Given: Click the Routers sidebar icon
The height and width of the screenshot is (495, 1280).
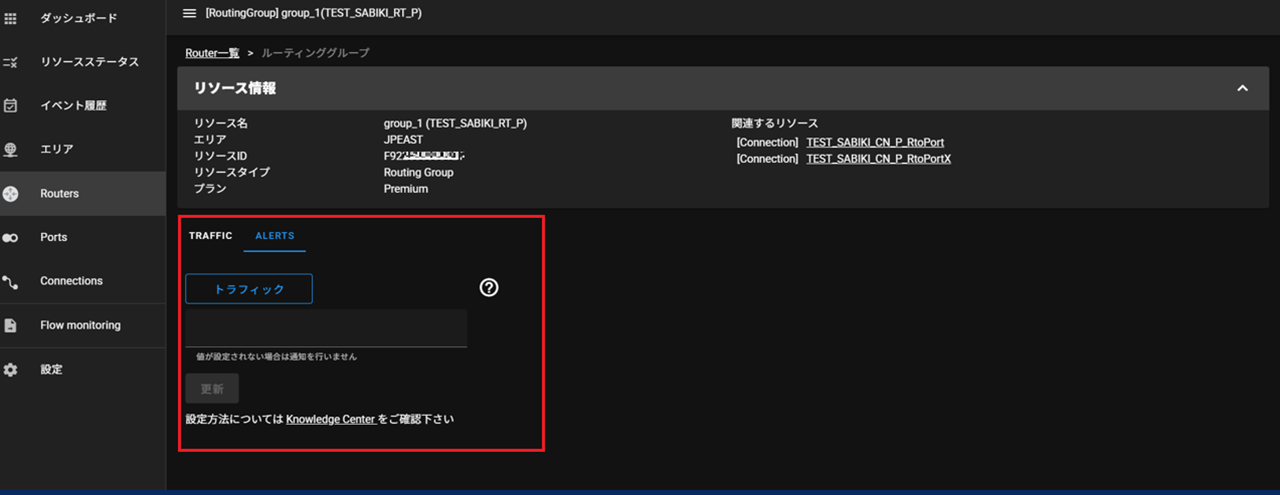Looking at the screenshot, I should (11, 194).
